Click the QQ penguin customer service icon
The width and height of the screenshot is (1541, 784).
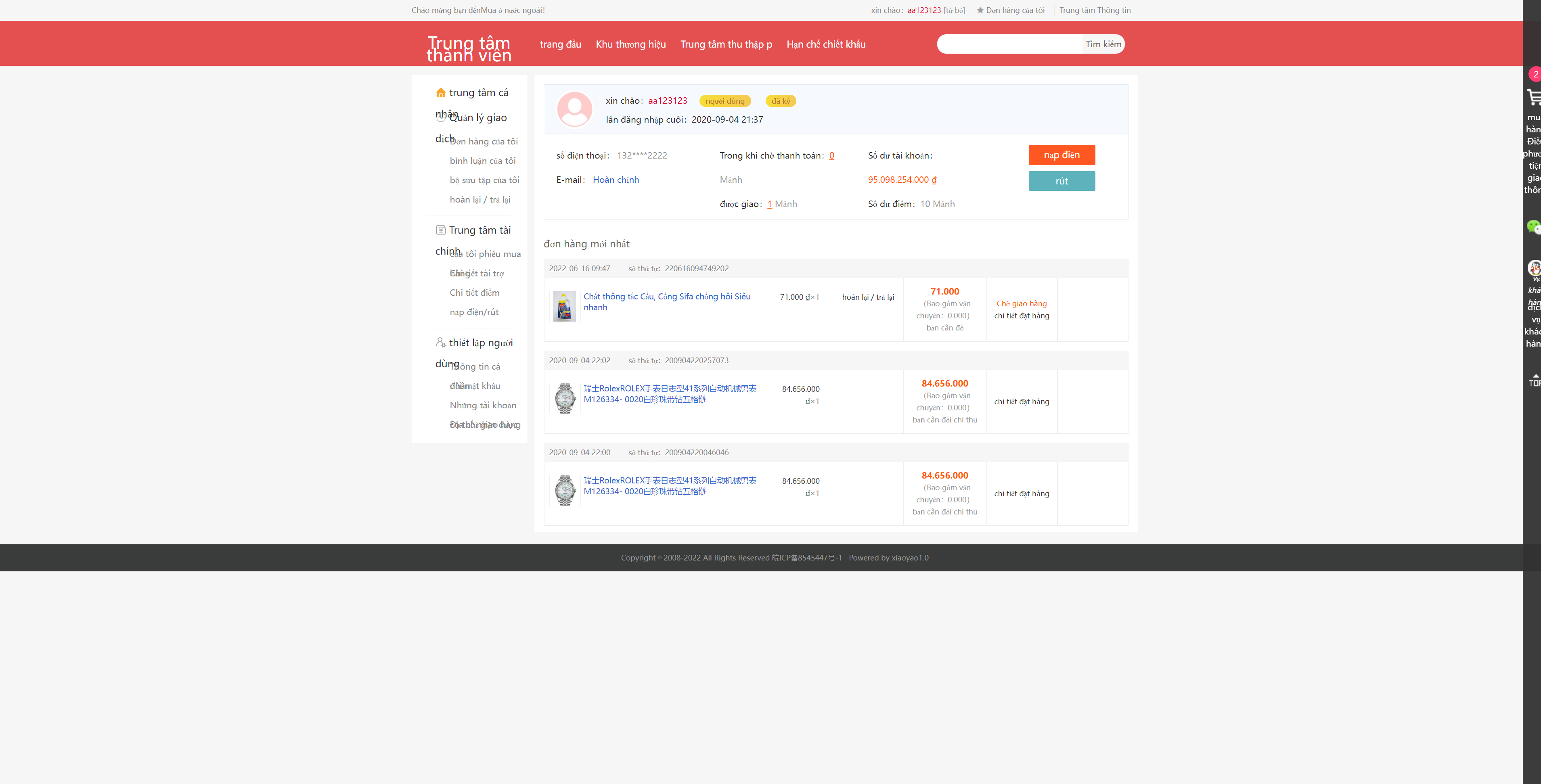pyautogui.click(x=1534, y=268)
